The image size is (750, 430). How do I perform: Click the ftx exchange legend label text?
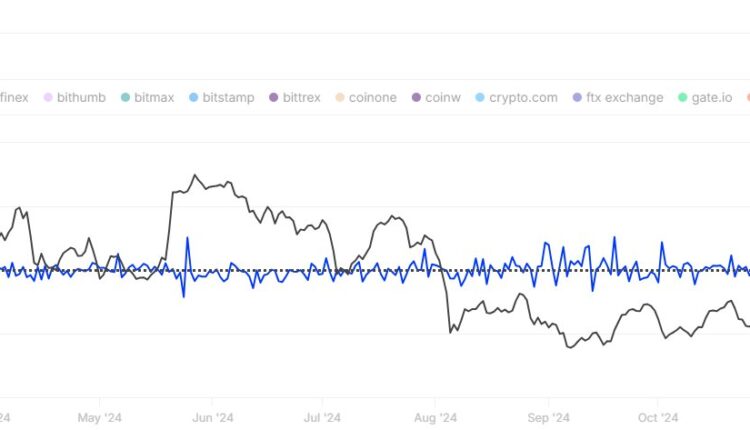pyautogui.click(x=625, y=98)
